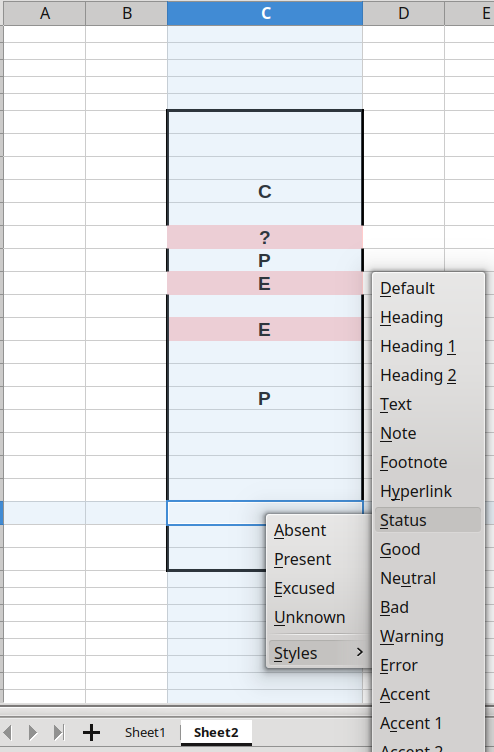Switch to the Sheet1 tab
The image size is (494, 752).
(x=145, y=732)
